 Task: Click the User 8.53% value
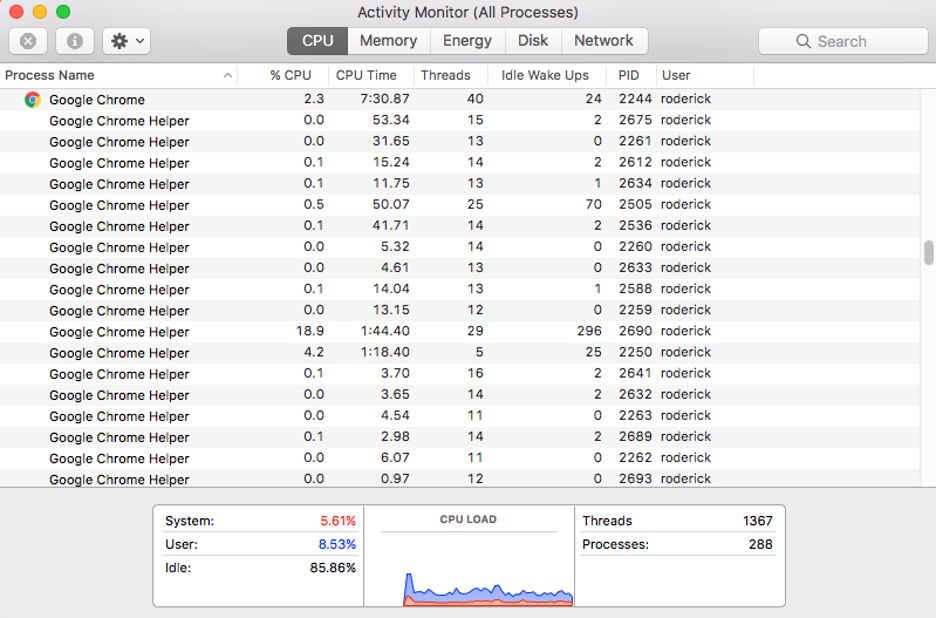click(337, 544)
